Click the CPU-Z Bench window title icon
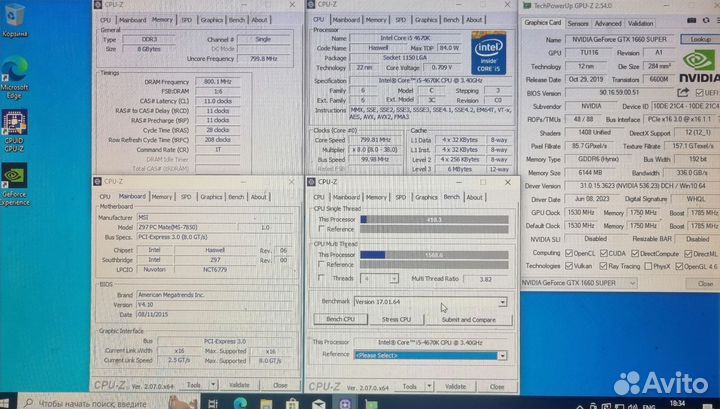The width and height of the screenshot is (720, 409). click(311, 182)
